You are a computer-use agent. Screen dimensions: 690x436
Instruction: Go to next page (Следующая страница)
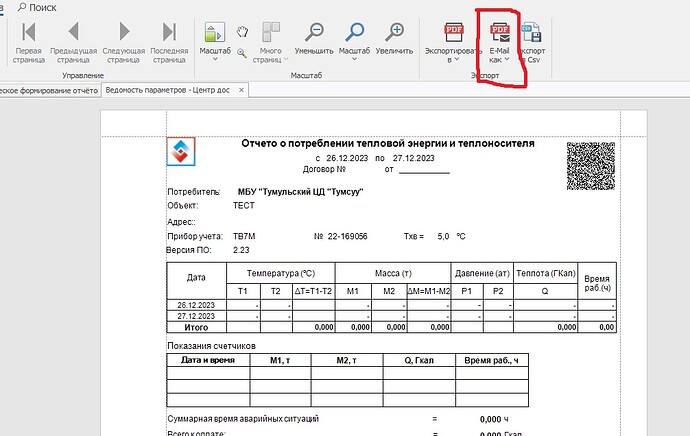point(124,42)
